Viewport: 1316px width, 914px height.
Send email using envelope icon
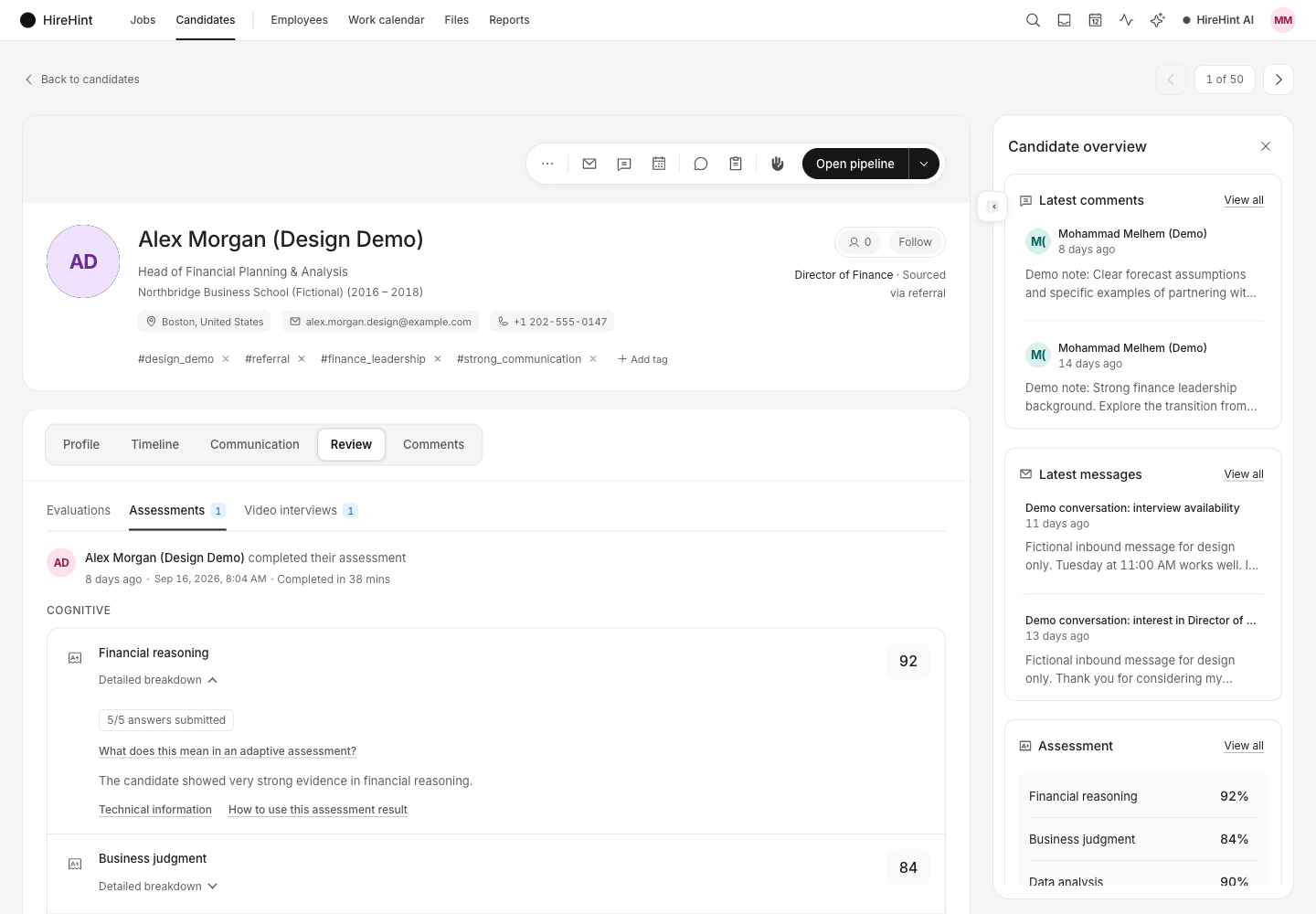[x=589, y=164]
